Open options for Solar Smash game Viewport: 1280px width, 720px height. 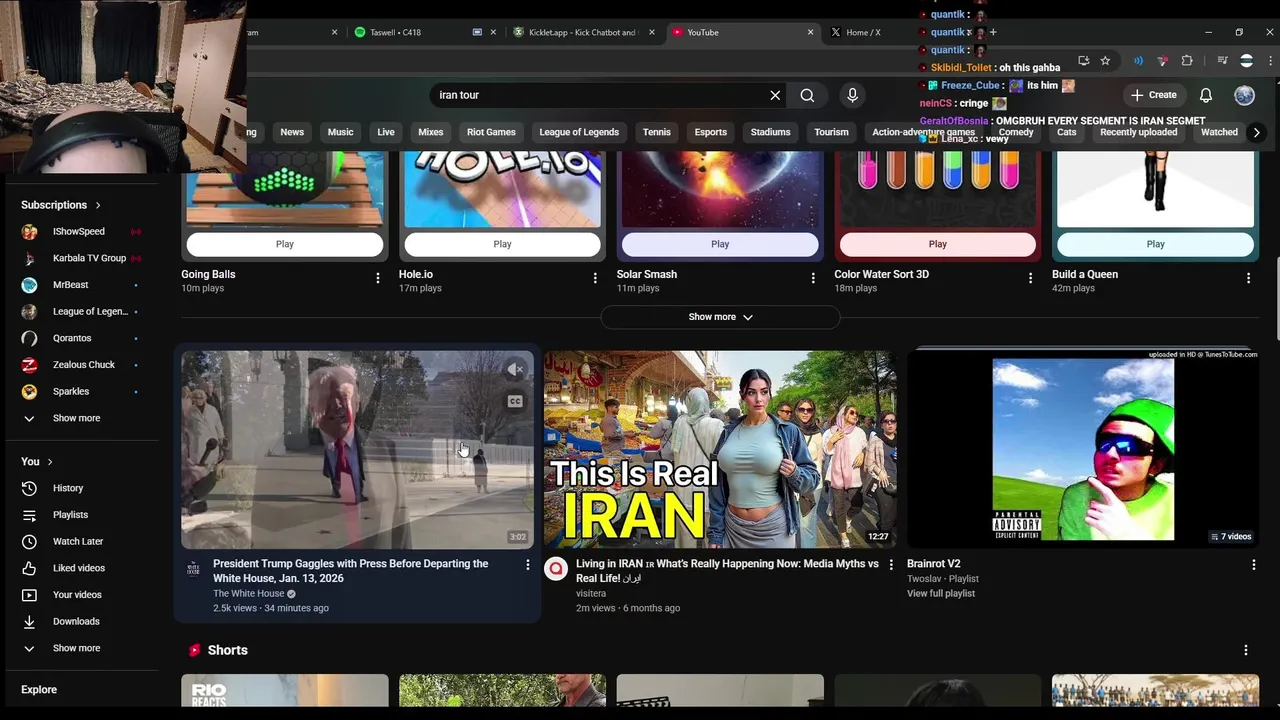pyautogui.click(x=813, y=278)
